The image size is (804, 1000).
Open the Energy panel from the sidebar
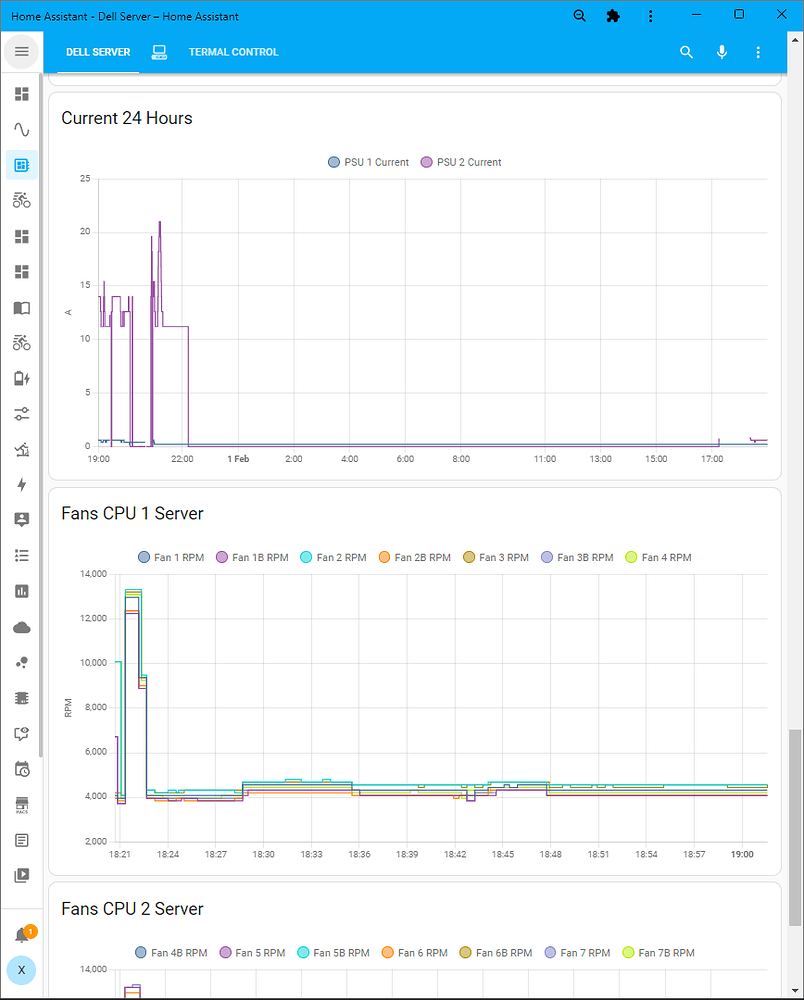(x=21, y=484)
